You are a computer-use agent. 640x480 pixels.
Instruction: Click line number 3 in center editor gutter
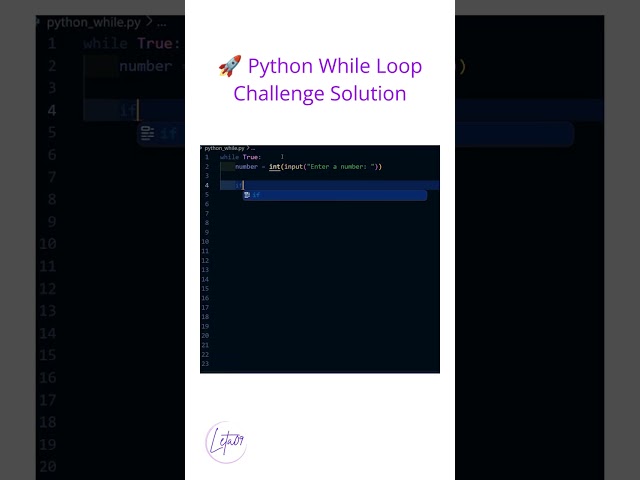[207, 176]
